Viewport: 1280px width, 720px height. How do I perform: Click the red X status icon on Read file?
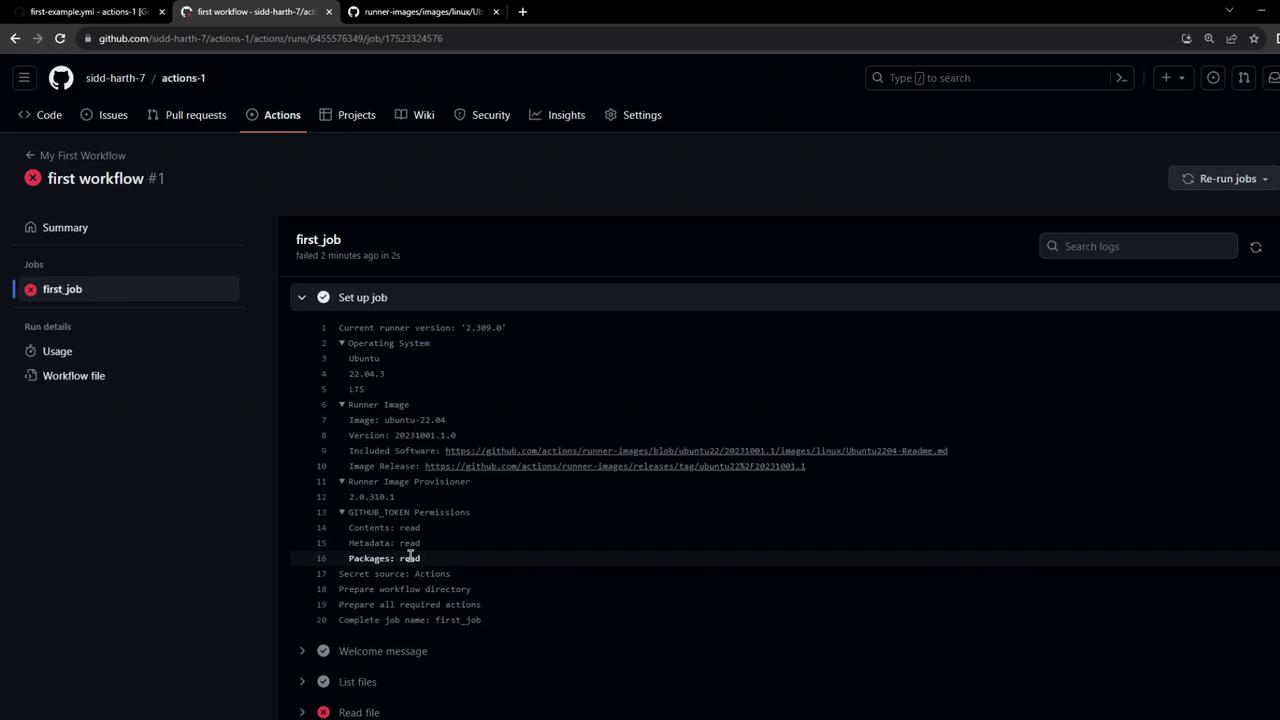[323, 712]
